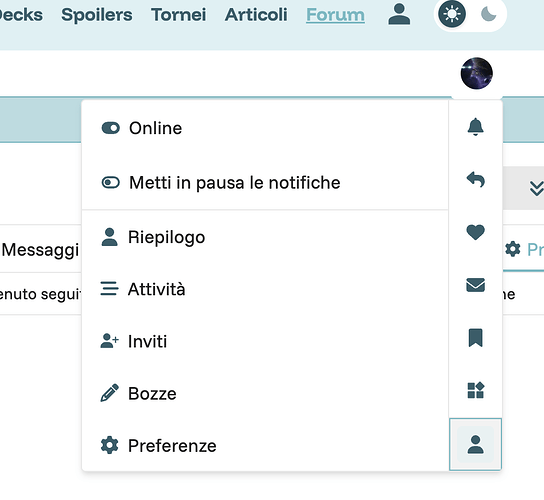544x500 pixels.
Task: Select the profile person tab
Action: (x=475, y=444)
